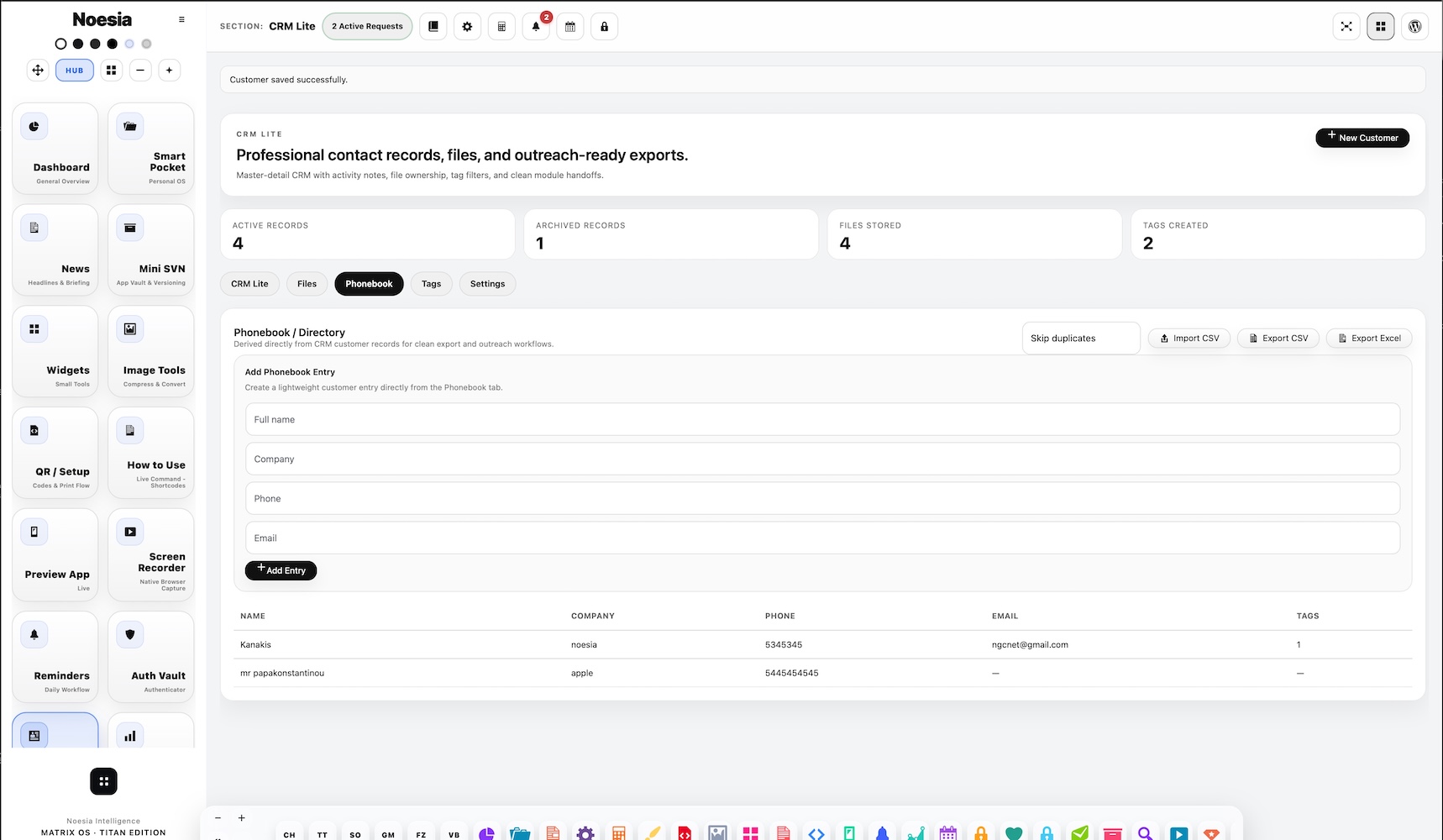The image size is (1443, 840).
Task: Open the Image Tools tile
Action: 151,351
